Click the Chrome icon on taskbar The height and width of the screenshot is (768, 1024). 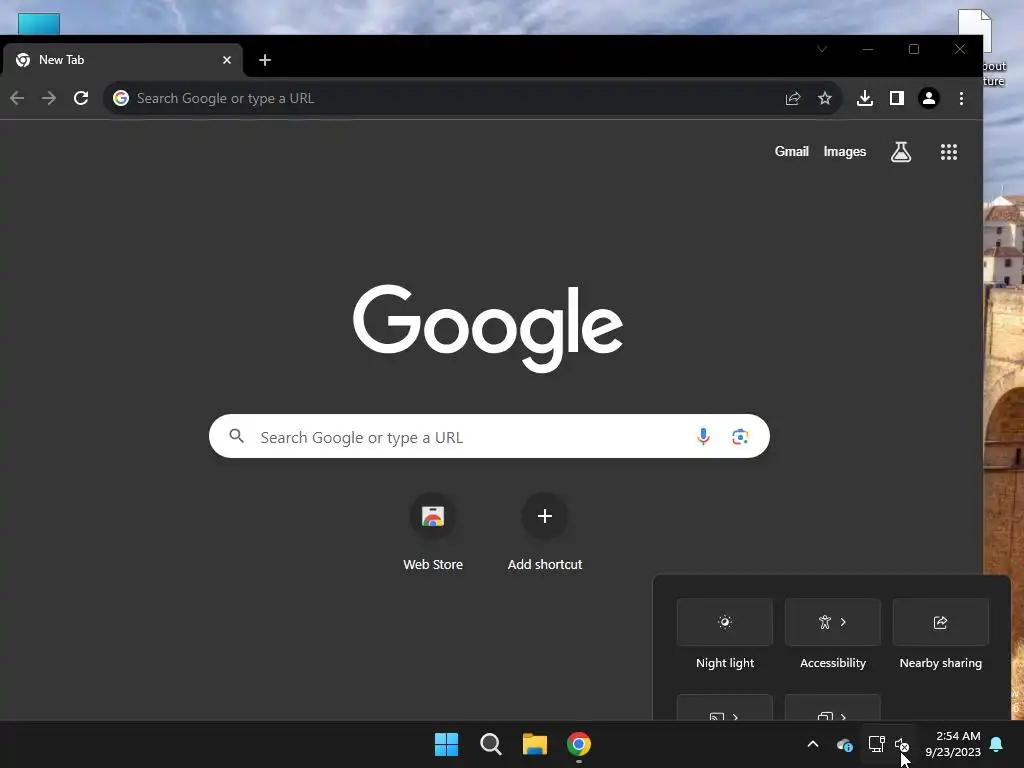pyautogui.click(x=579, y=744)
